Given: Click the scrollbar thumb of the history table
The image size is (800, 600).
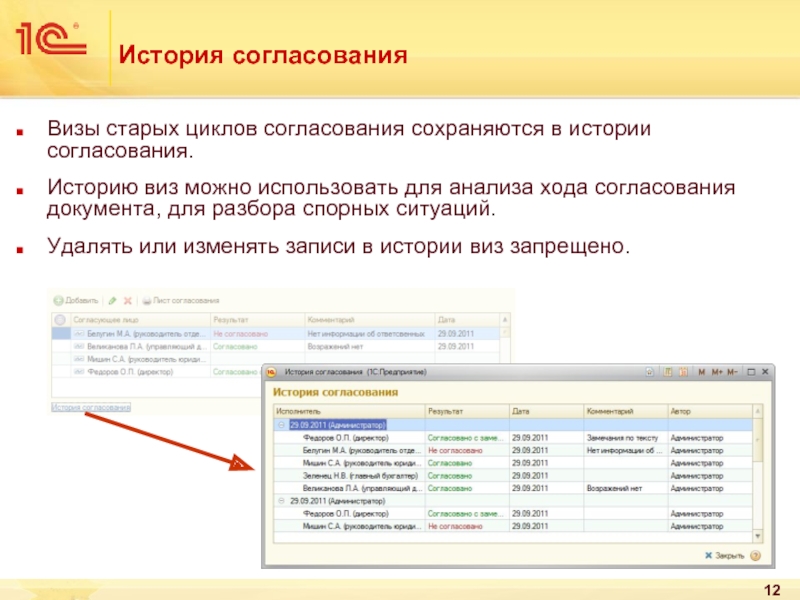Looking at the screenshot, I should pyautogui.click(x=758, y=439).
